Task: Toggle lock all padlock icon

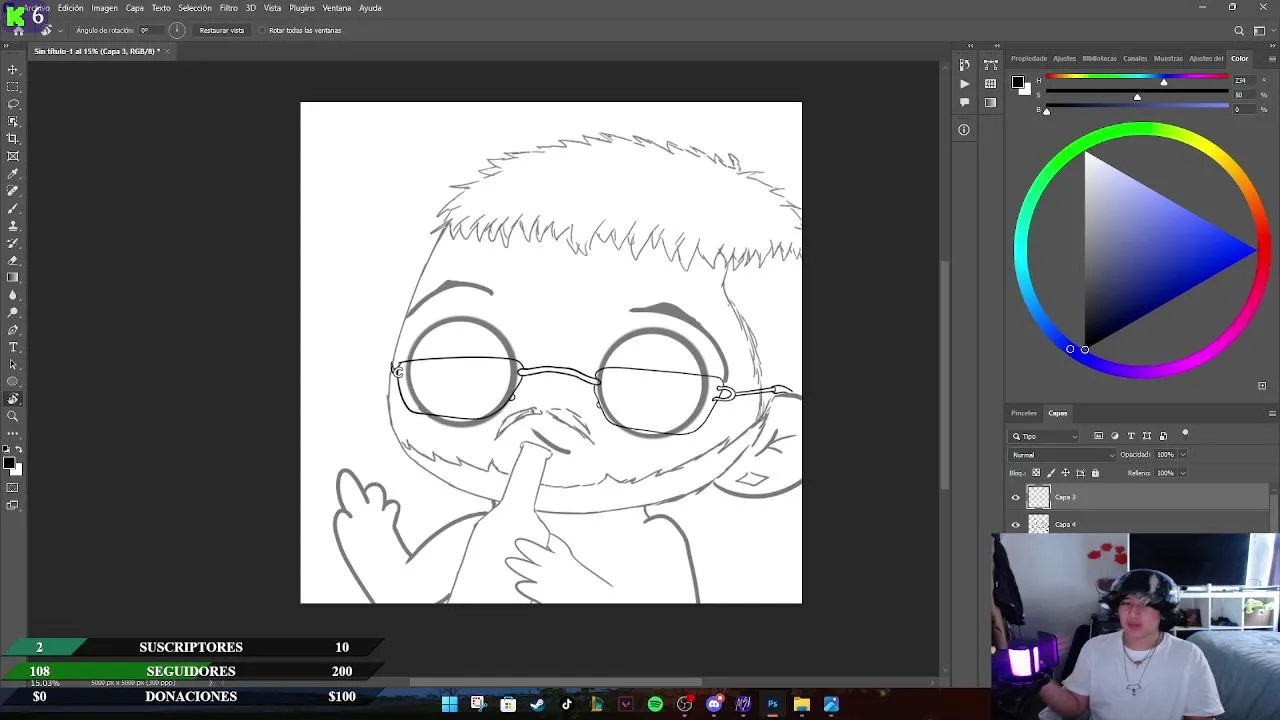Action: (x=1095, y=473)
